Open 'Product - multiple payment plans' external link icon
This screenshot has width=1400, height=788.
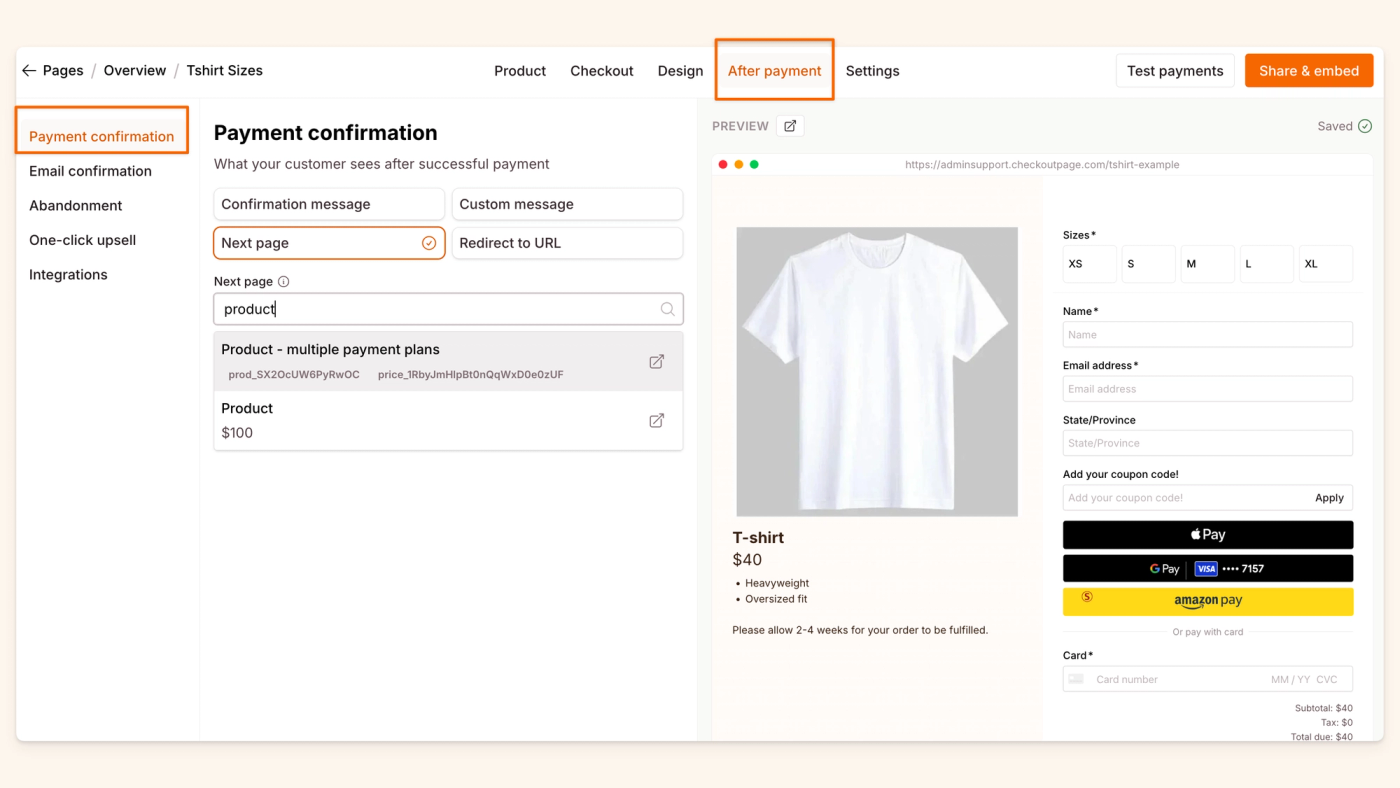click(x=656, y=361)
